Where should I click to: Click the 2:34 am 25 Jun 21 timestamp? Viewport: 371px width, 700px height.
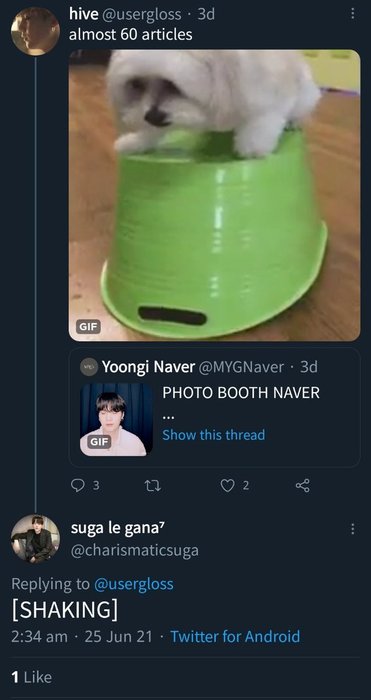[82, 636]
